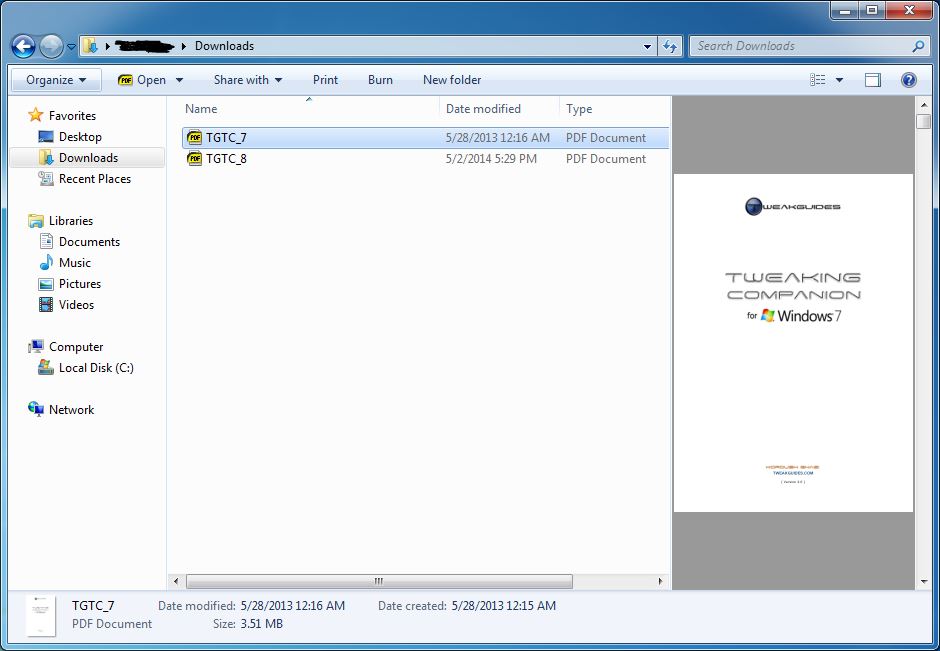940x651 pixels.
Task: Select Local Disk (C:)
Action: (x=96, y=367)
